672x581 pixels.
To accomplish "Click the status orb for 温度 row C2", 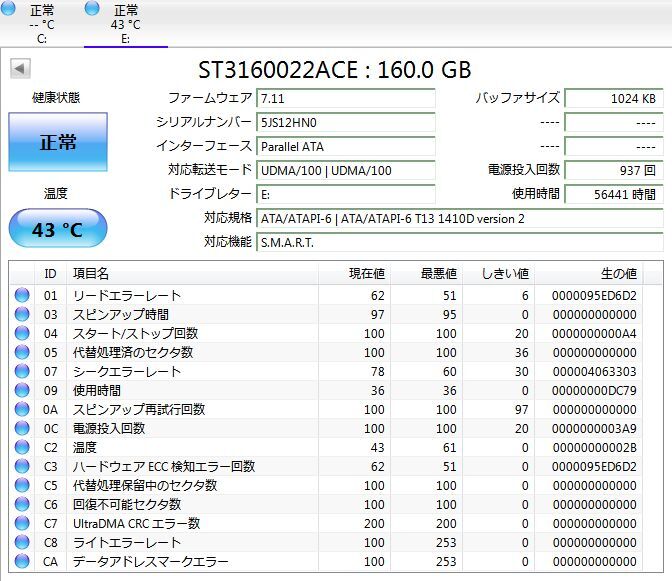I will coord(22,448).
